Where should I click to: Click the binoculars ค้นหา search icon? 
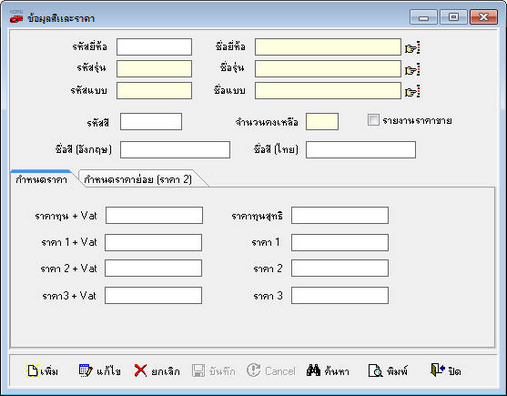pos(313,370)
